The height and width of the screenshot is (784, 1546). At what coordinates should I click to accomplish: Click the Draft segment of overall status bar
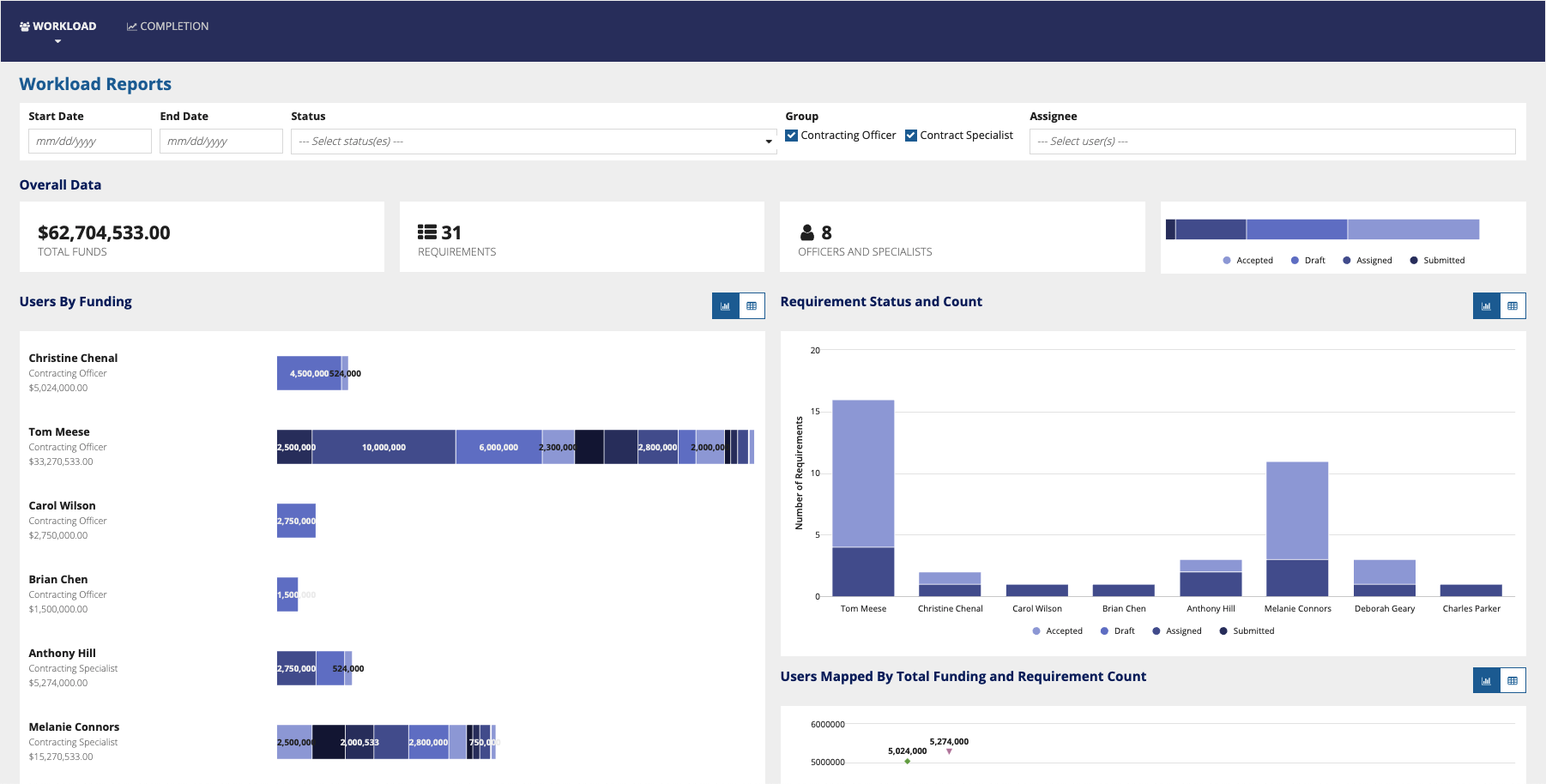1296,229
